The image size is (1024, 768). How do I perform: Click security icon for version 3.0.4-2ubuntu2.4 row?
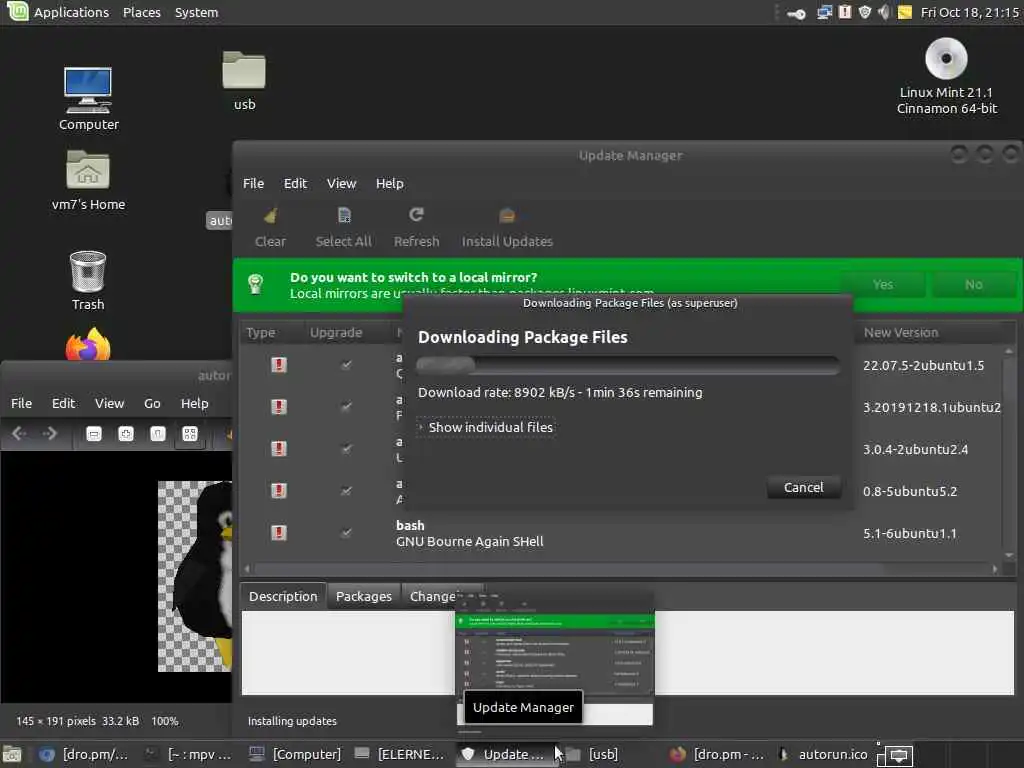pos(279,449)
